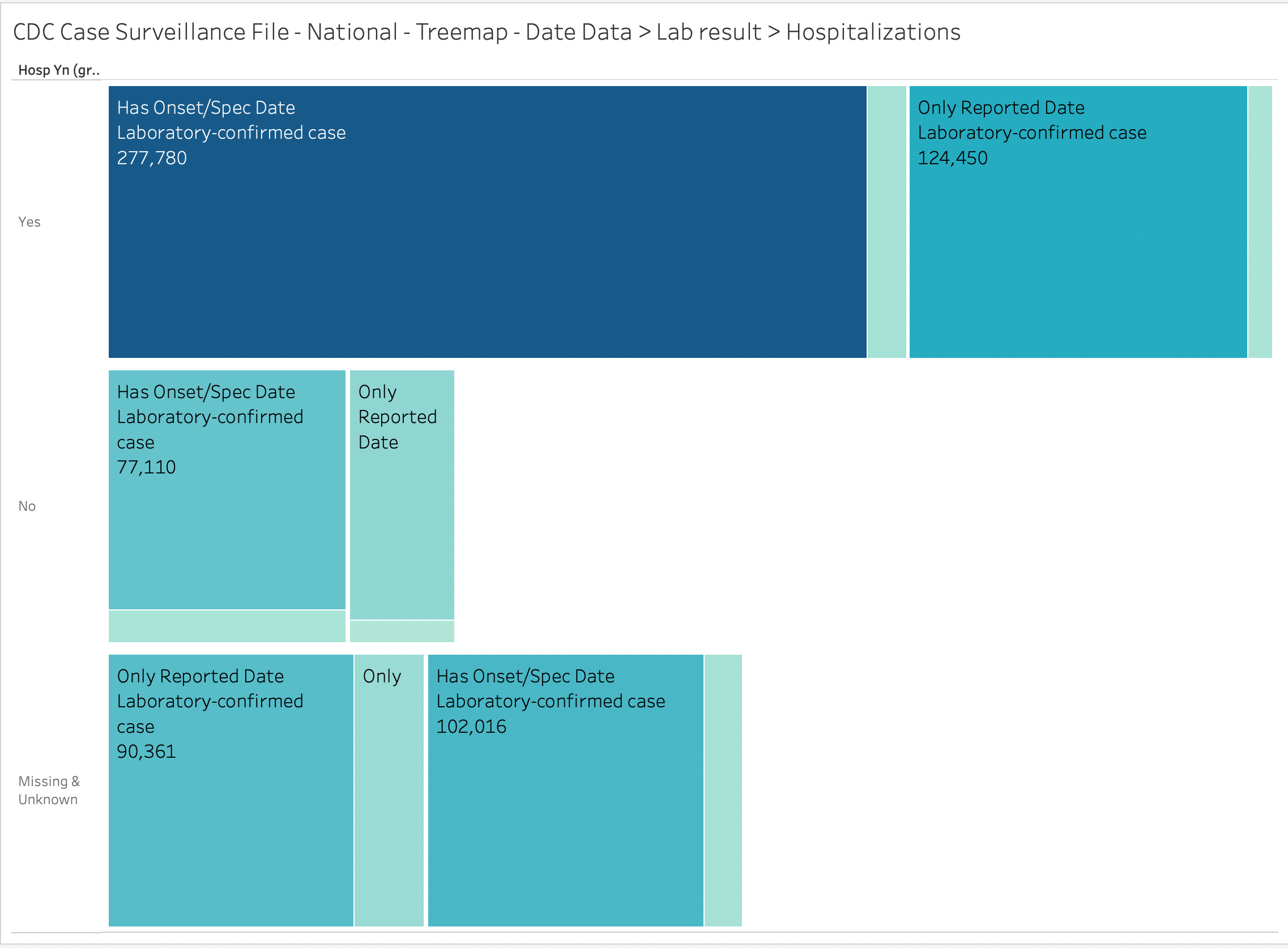The height and width of the screenshot is (948, 1288).
Task: Select the Yes row label
Action: click(29, 222)
